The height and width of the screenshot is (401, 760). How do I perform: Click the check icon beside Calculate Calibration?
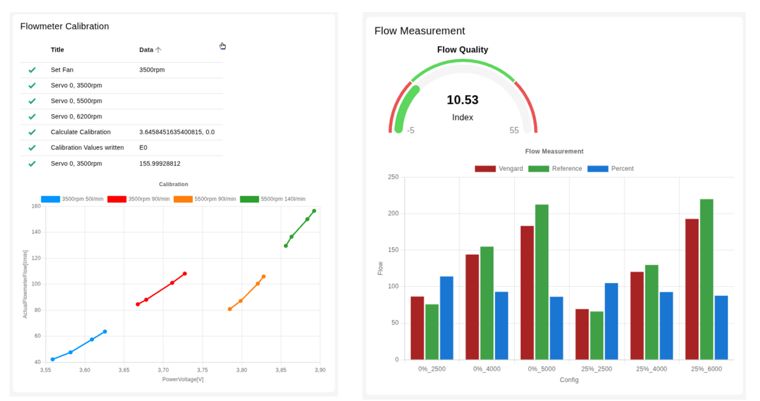(32, 132)
